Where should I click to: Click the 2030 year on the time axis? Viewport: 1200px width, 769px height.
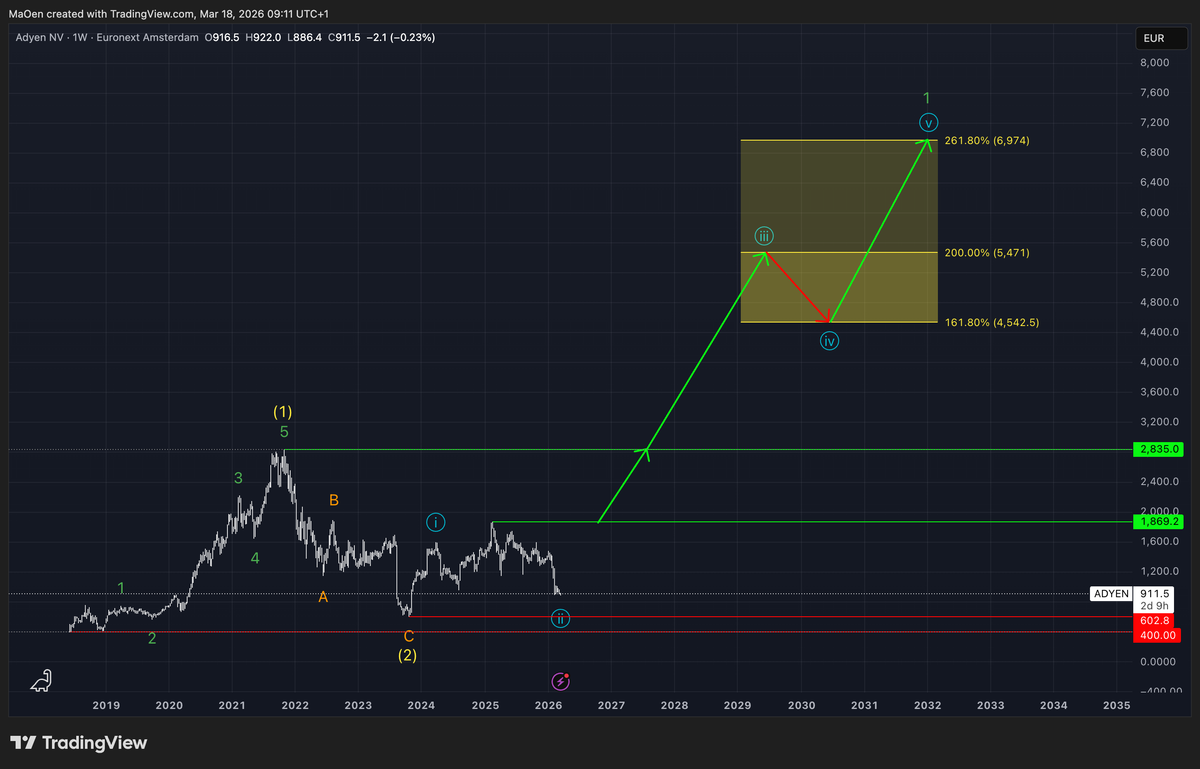801,706
